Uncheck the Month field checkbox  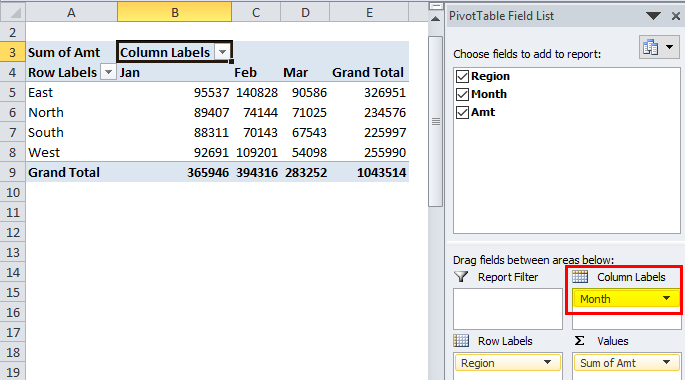click(462, 94)
